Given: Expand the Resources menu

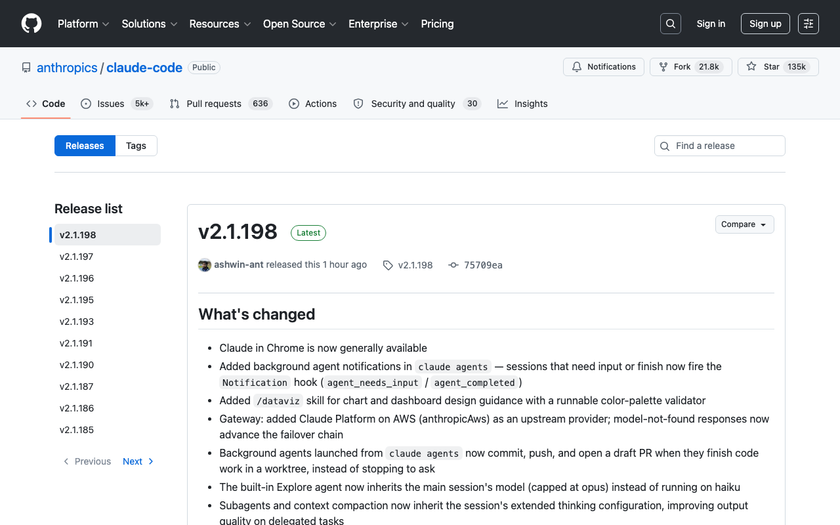Looking at the screenshot, I should [x=220, y=24].
